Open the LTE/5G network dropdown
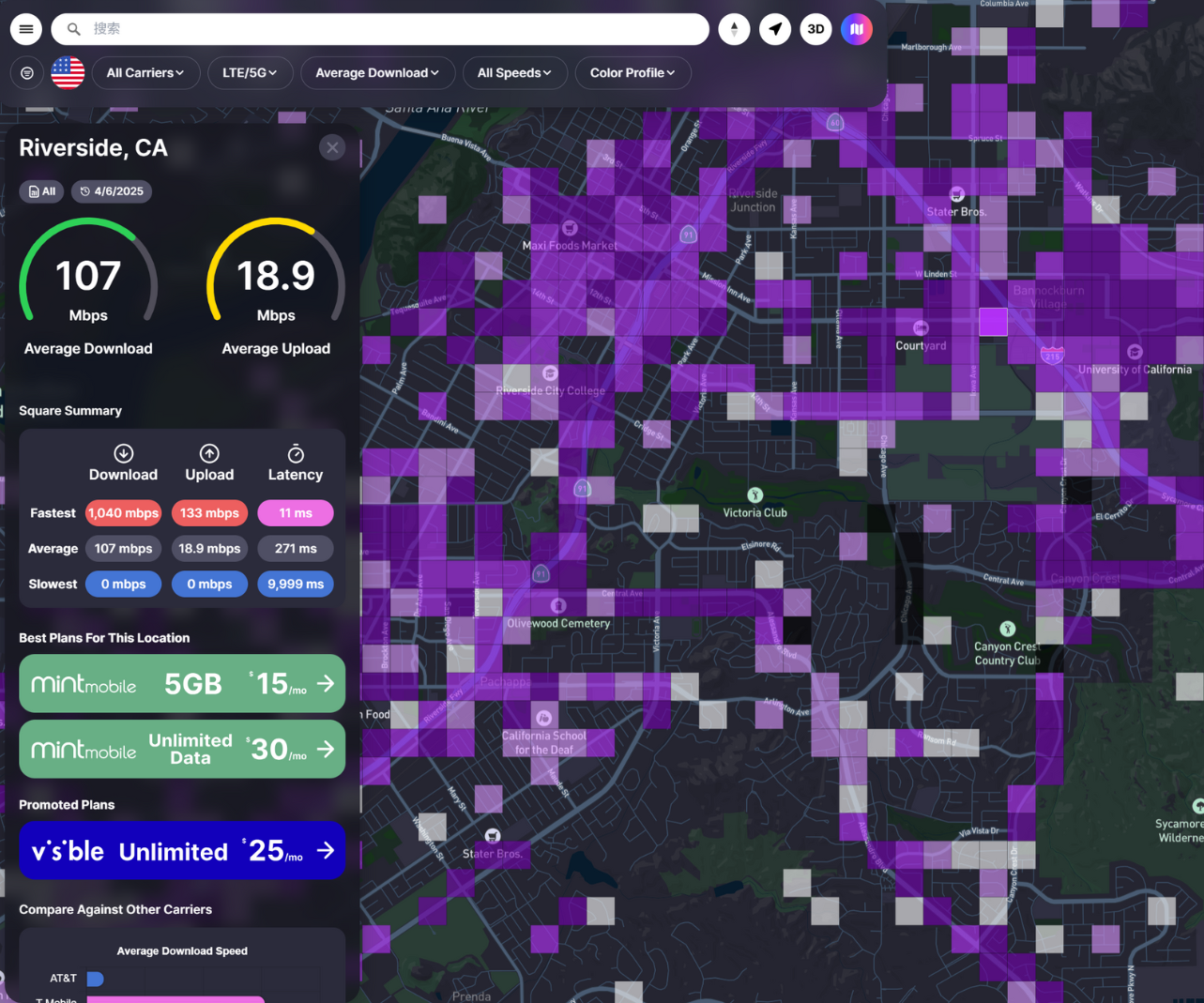The width and height of the screenshot is (1204, 1003). pyautogui.click(x=249, y=73)
